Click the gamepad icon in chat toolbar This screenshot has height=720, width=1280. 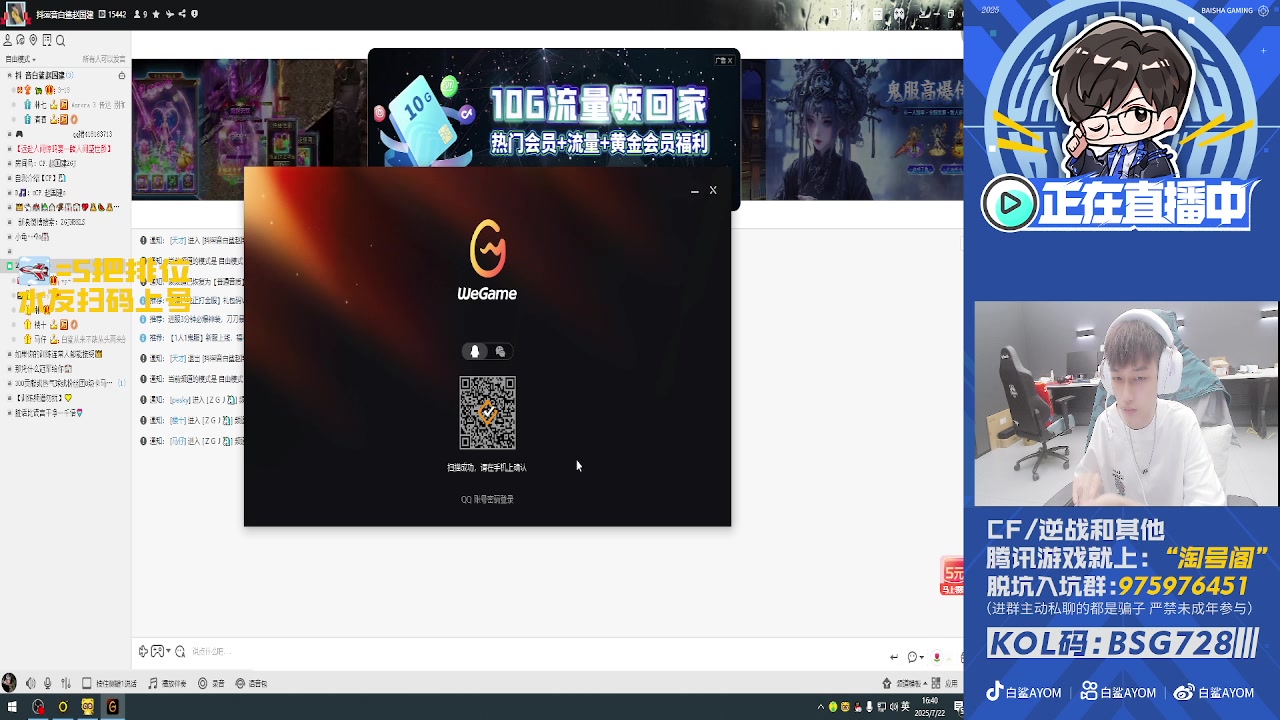coord(157,651)
